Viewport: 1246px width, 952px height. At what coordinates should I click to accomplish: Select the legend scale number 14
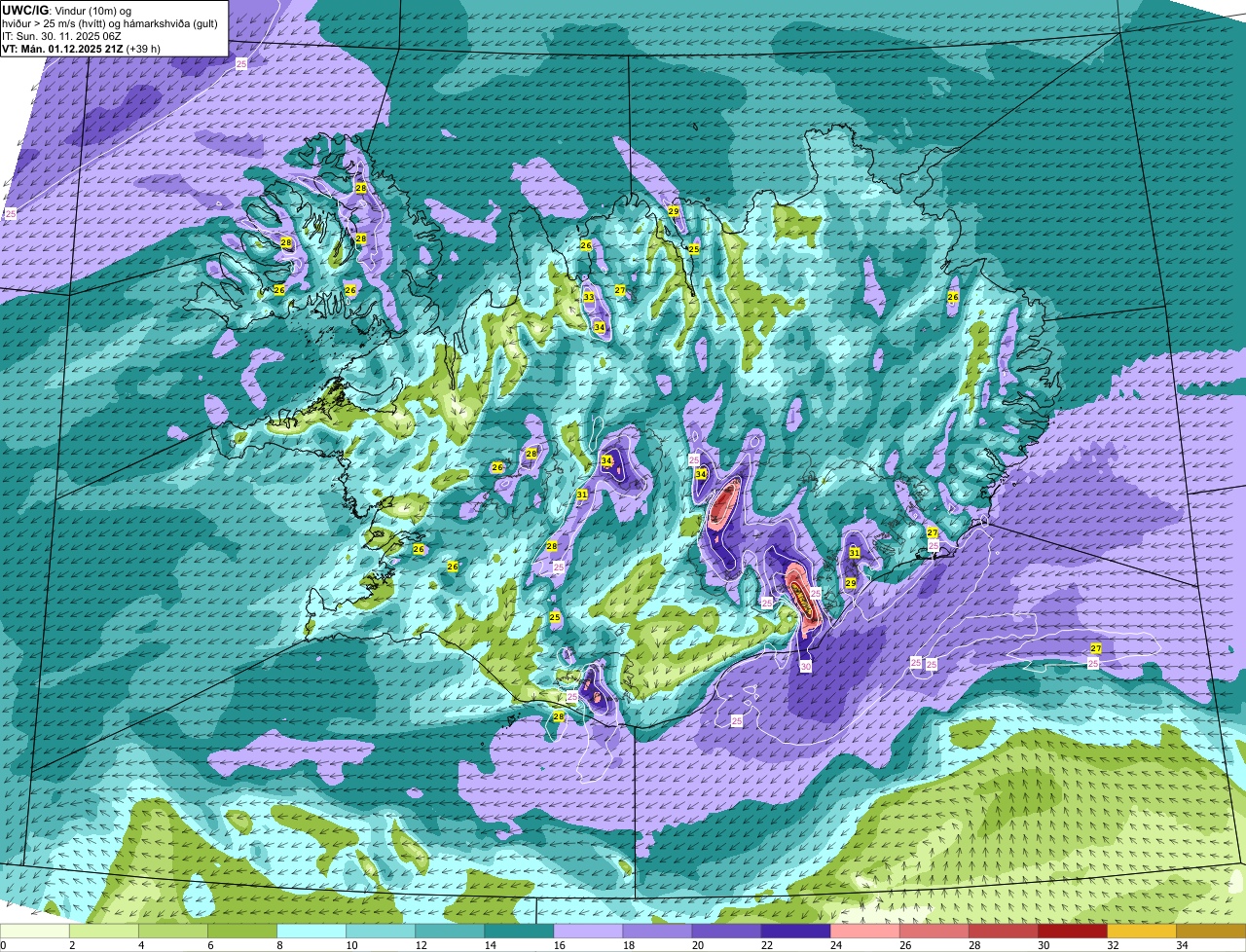(490, 945)
